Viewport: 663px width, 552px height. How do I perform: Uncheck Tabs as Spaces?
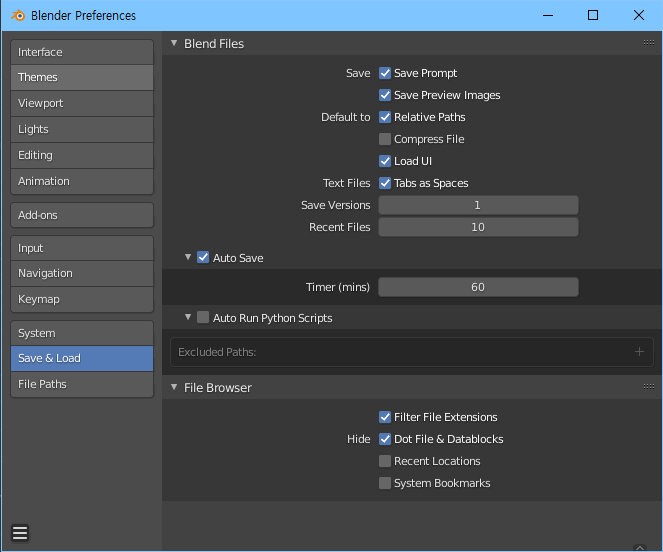point(385,183)
